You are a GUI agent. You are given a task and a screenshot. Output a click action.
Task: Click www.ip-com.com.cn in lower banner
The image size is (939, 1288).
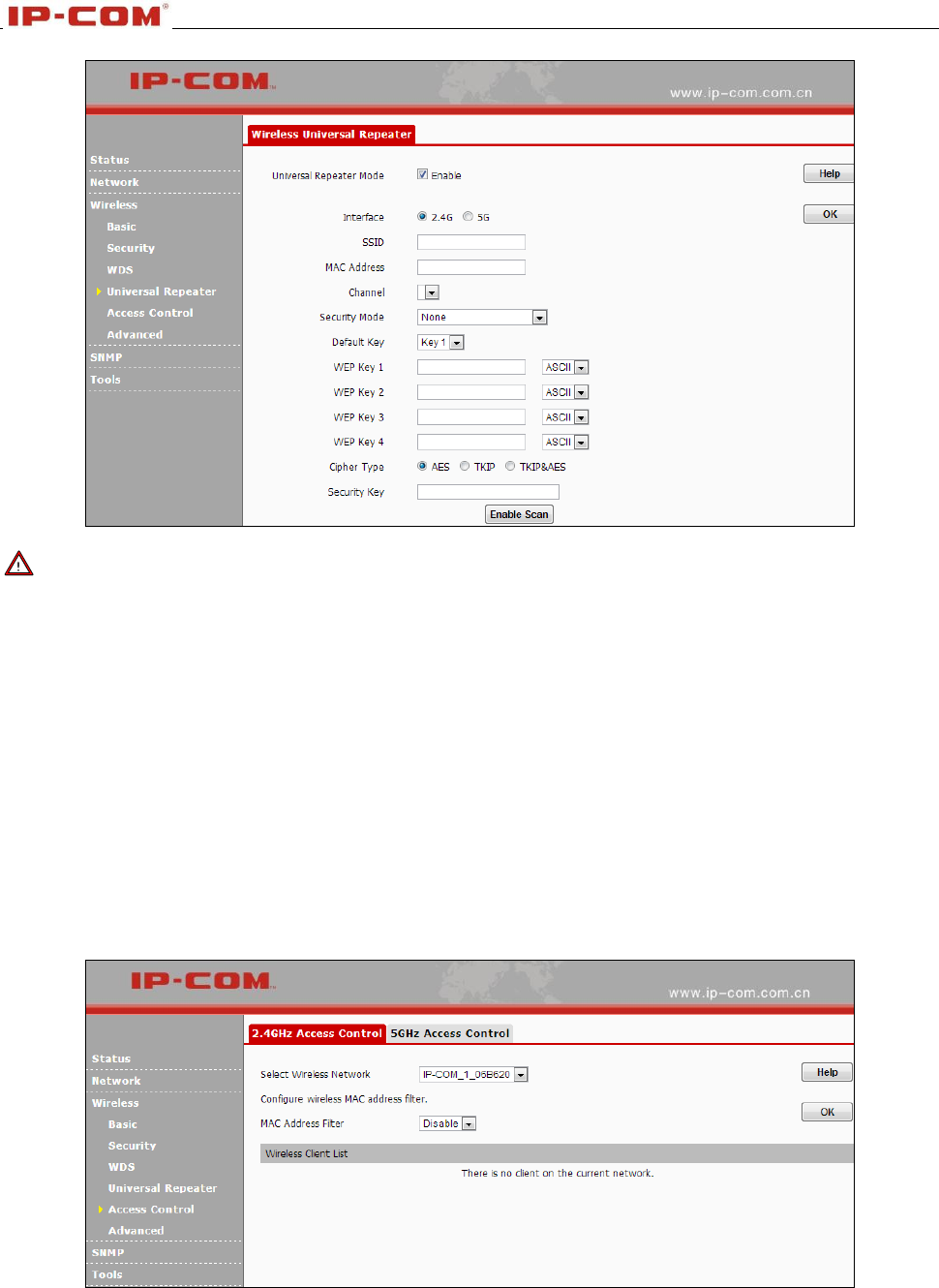click(740, 993)
